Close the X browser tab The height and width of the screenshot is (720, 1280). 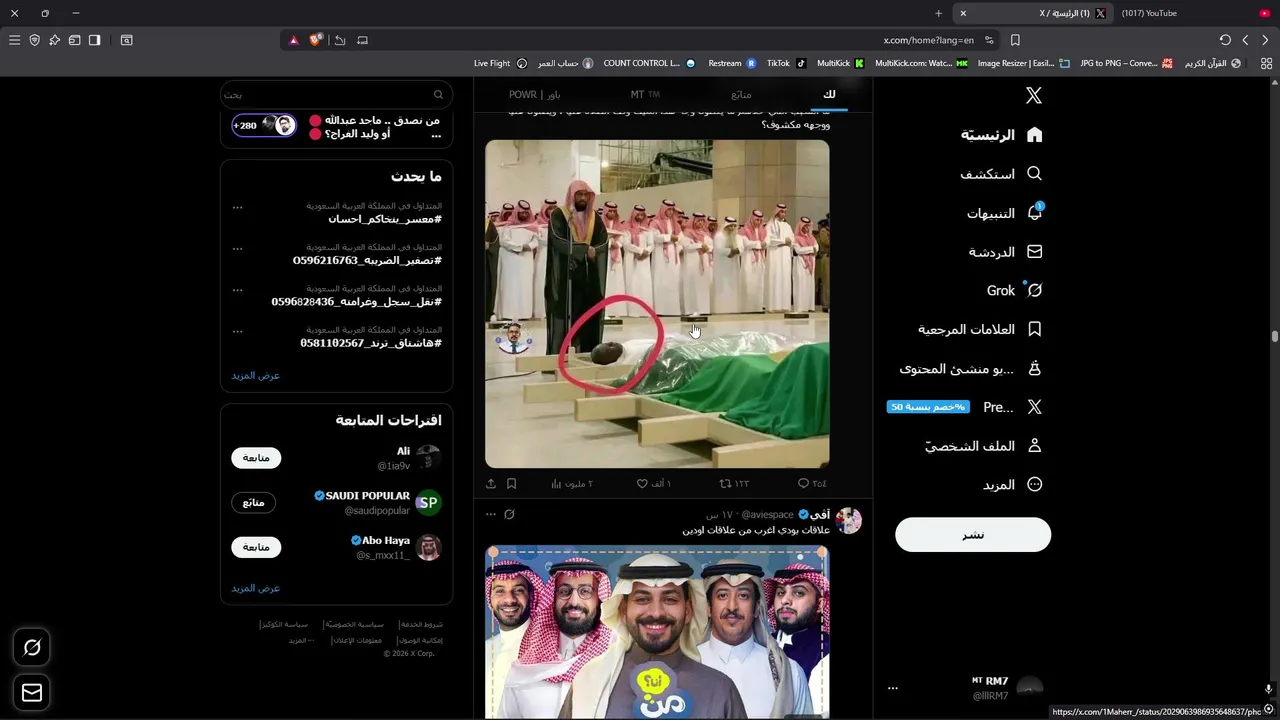click(963, 13)
